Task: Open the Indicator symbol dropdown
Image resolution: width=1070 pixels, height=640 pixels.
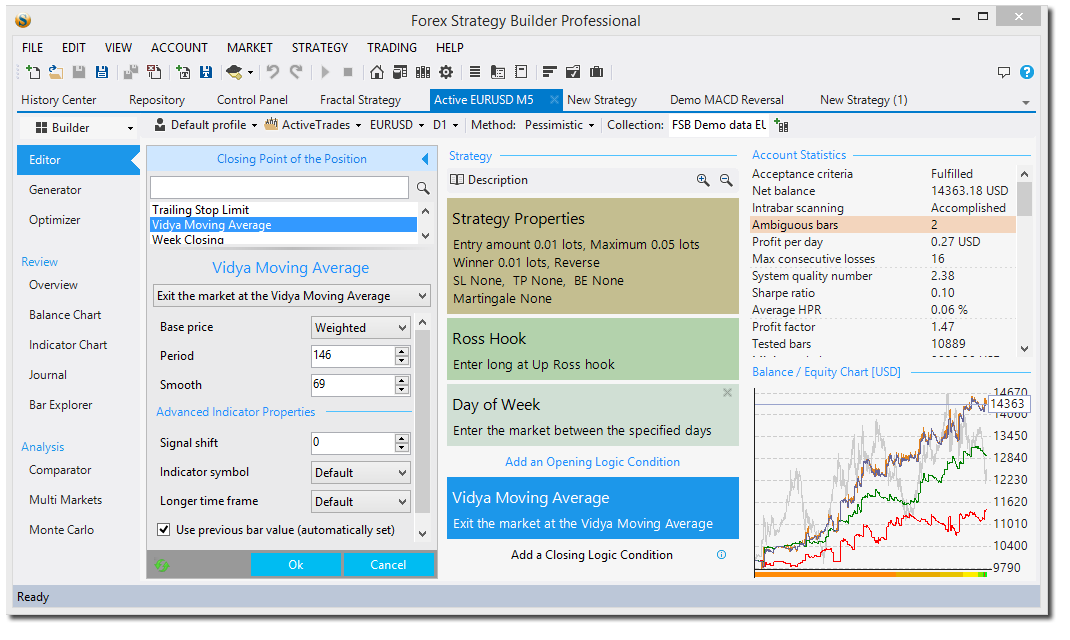Action: [x=360, y=473]
